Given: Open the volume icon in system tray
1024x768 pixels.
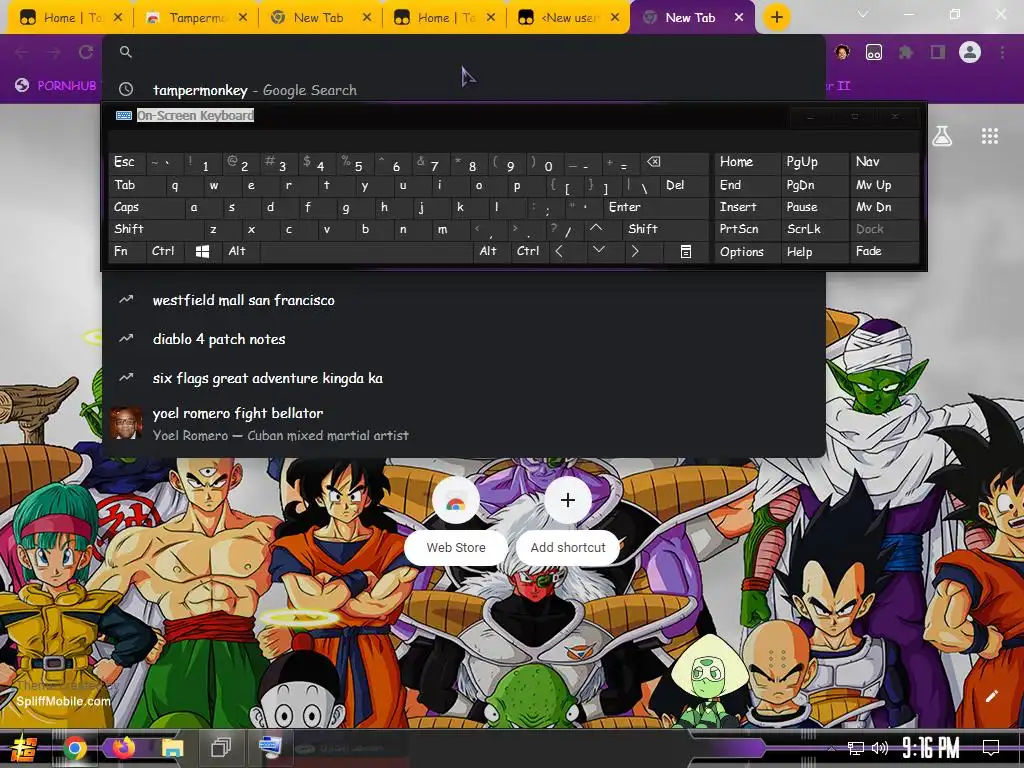Looking at the screenshot, I should [879, 748].
